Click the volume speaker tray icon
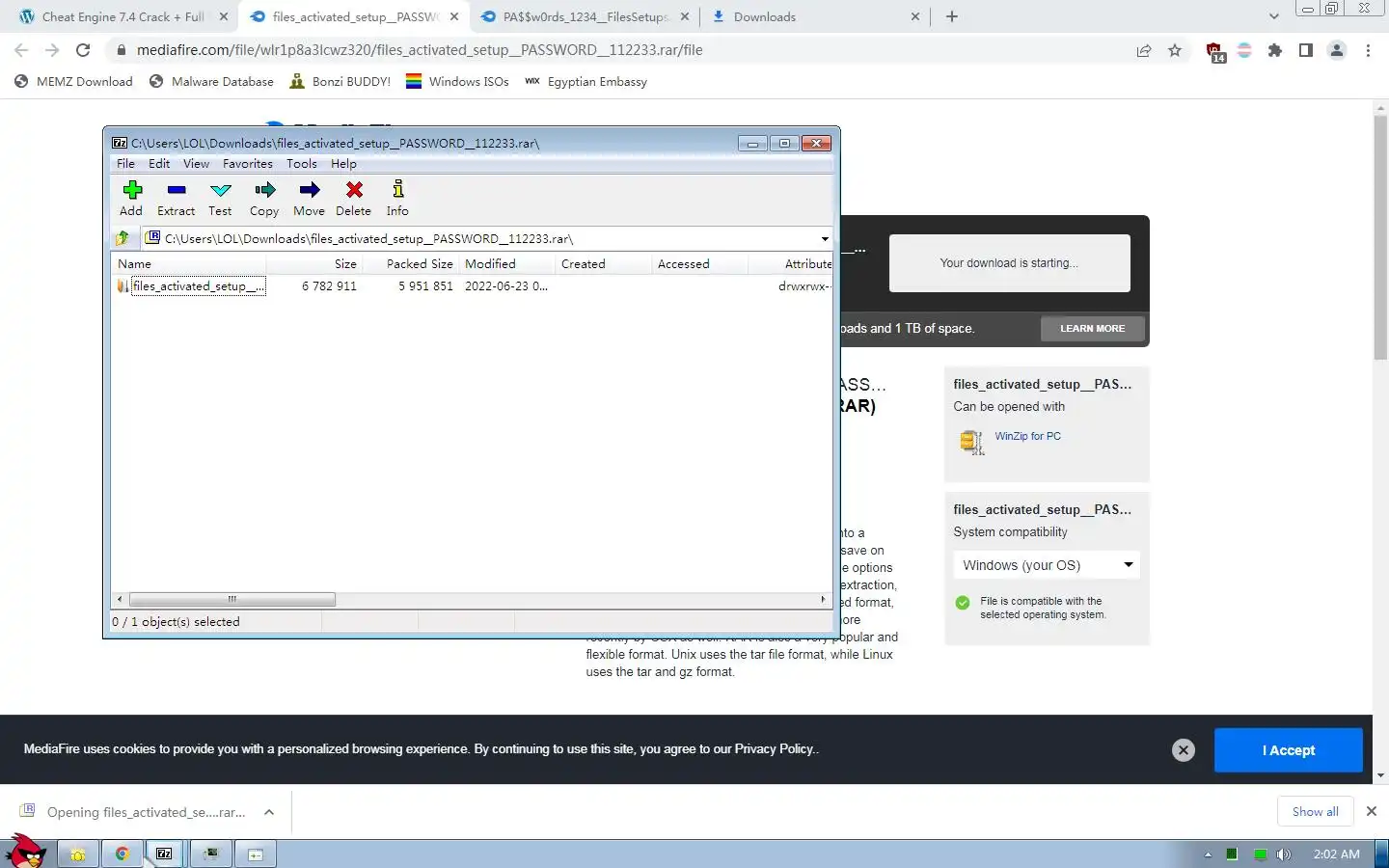Image resolution: width=1389 pixels, height=868 pixels. point(1283,854)
